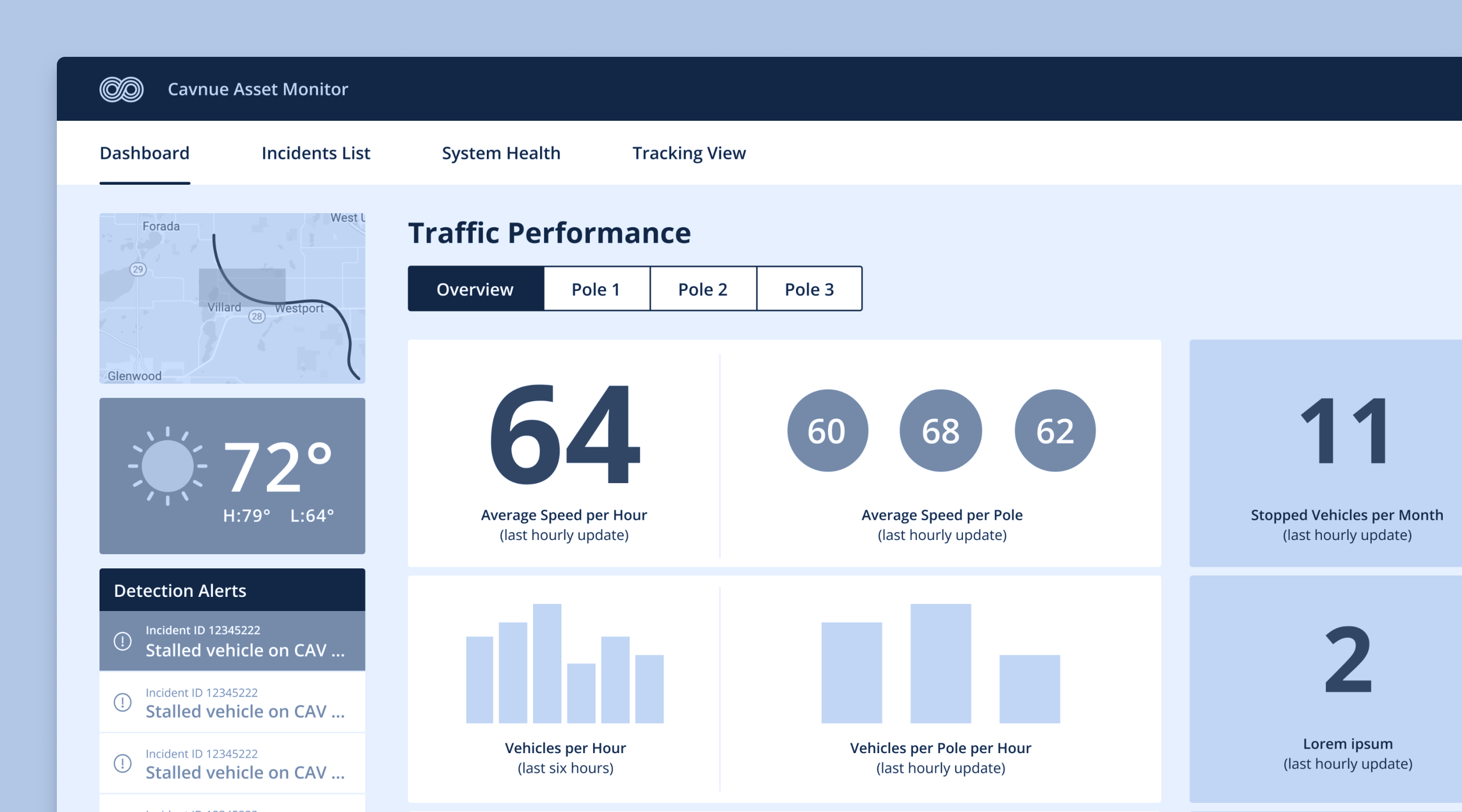Viewport: 1462px width, 812px height.
Task: Select the Dashboard tab
Action: pos(145,153)
